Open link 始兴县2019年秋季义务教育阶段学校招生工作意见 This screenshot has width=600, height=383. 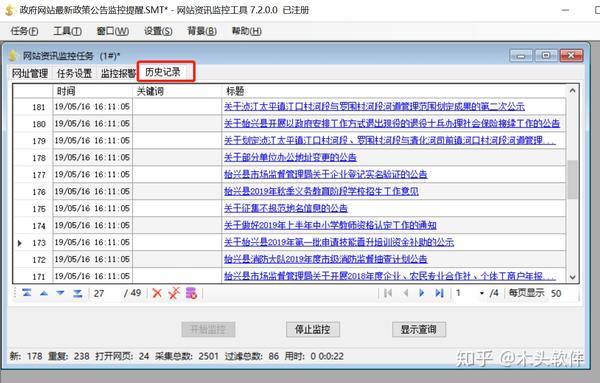pyautogui.click(x=321, y=191)
